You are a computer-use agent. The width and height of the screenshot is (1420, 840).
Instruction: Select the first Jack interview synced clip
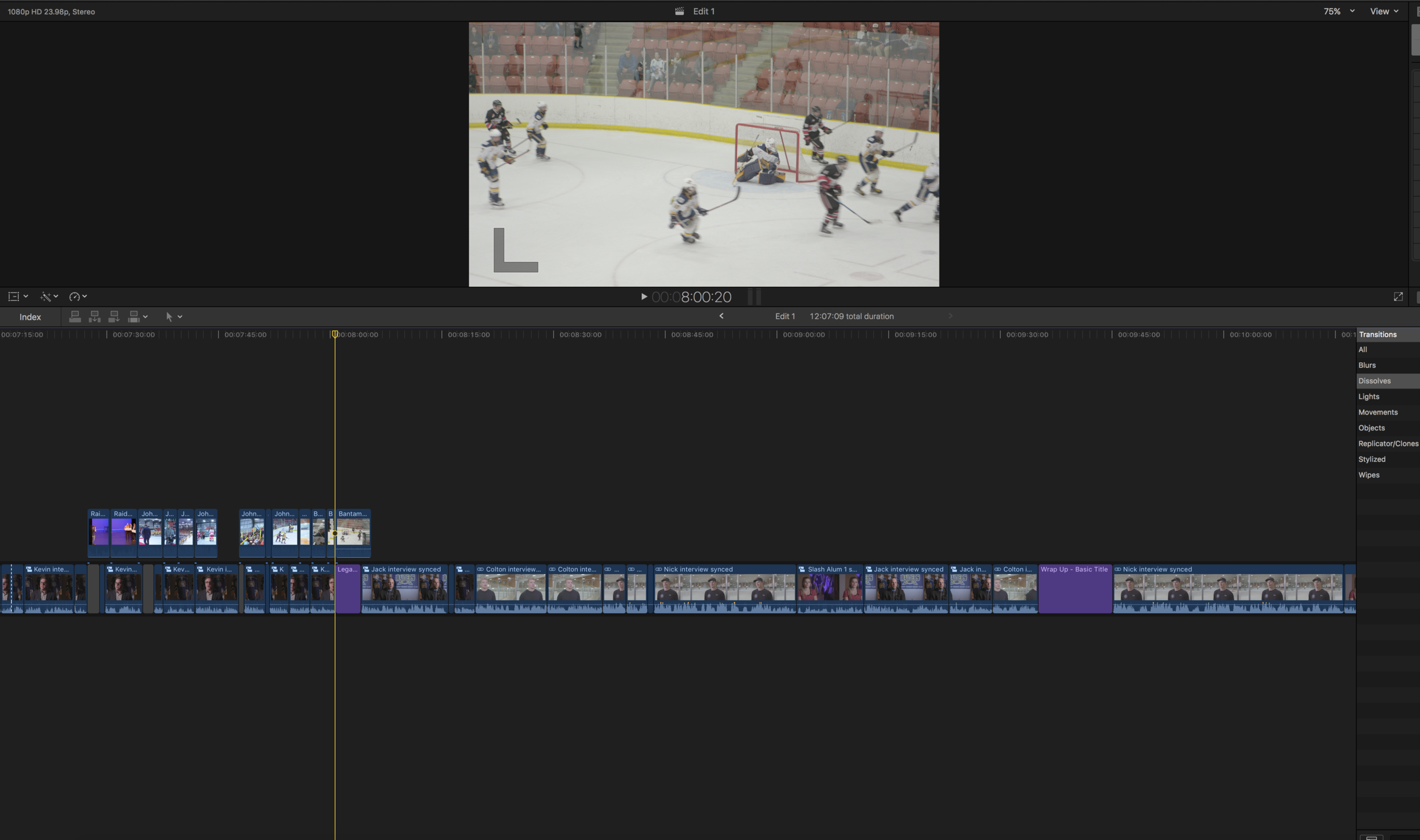[404, 589]
